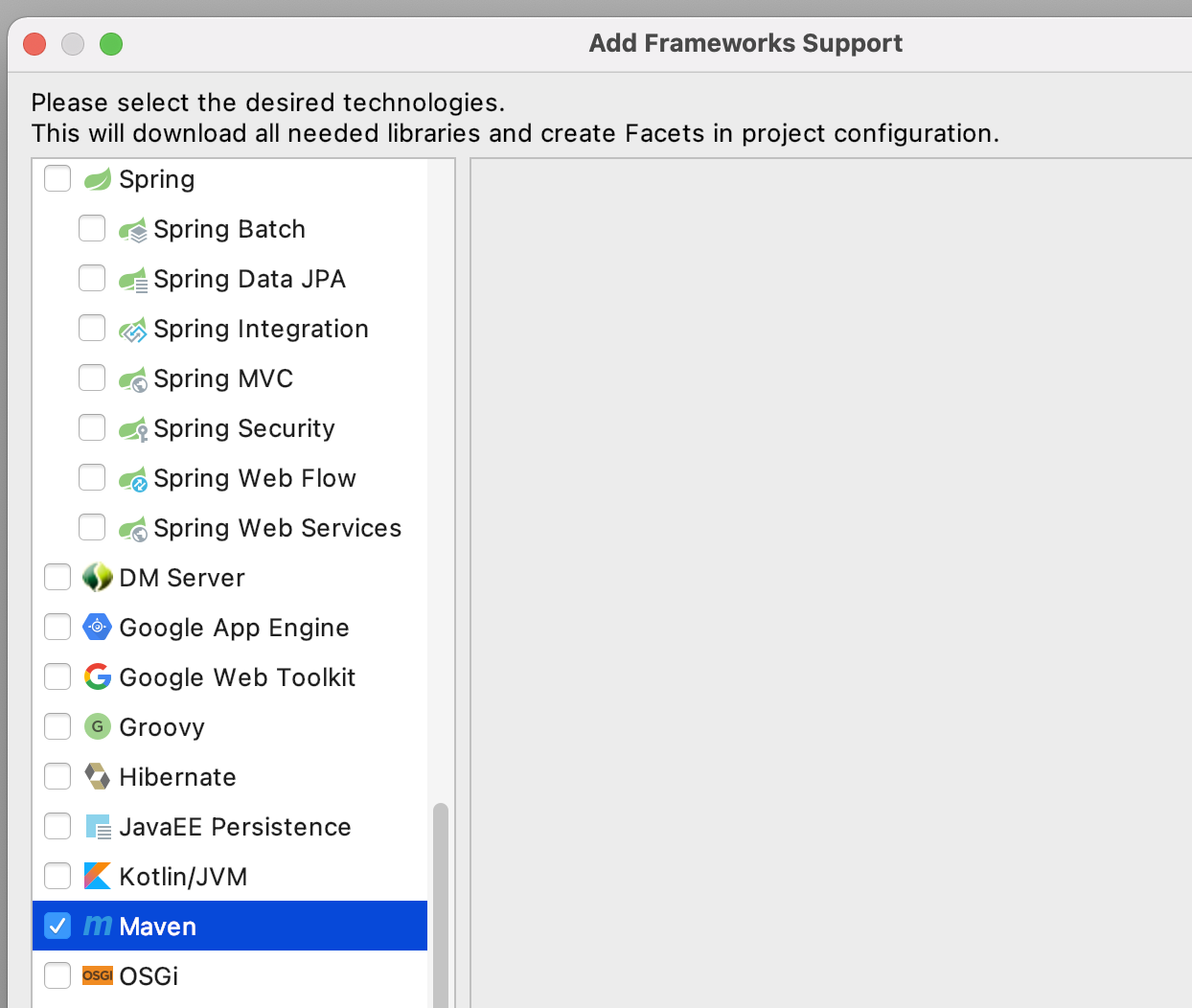Click the Spring Web Services icon

tap(132, 529)
